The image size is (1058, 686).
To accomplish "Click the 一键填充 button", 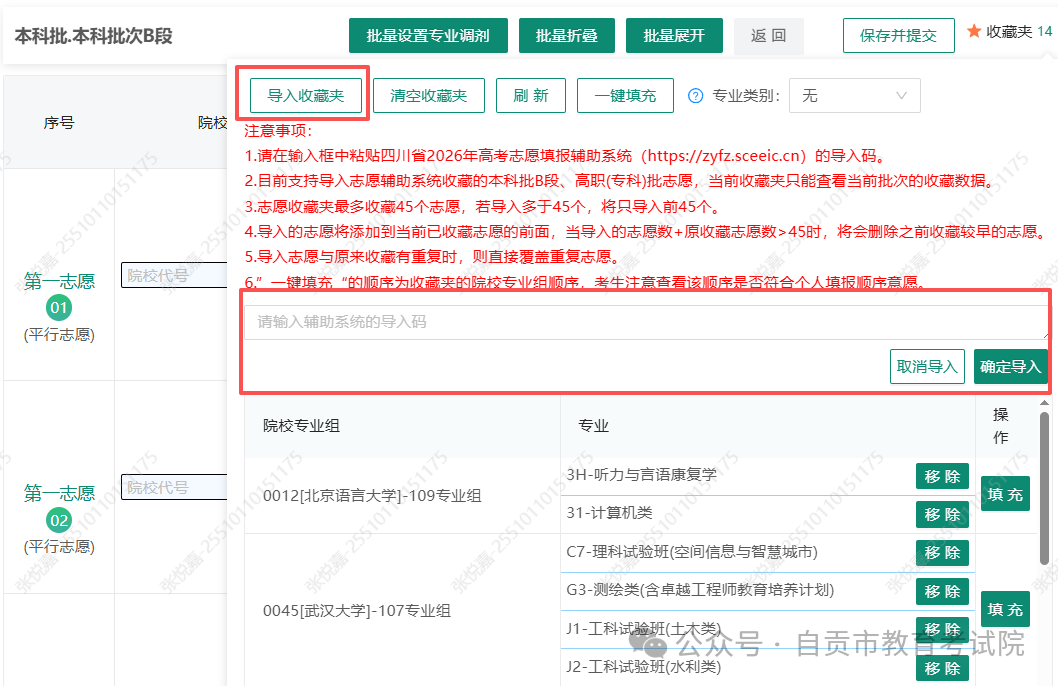I will tap(625, 95).
